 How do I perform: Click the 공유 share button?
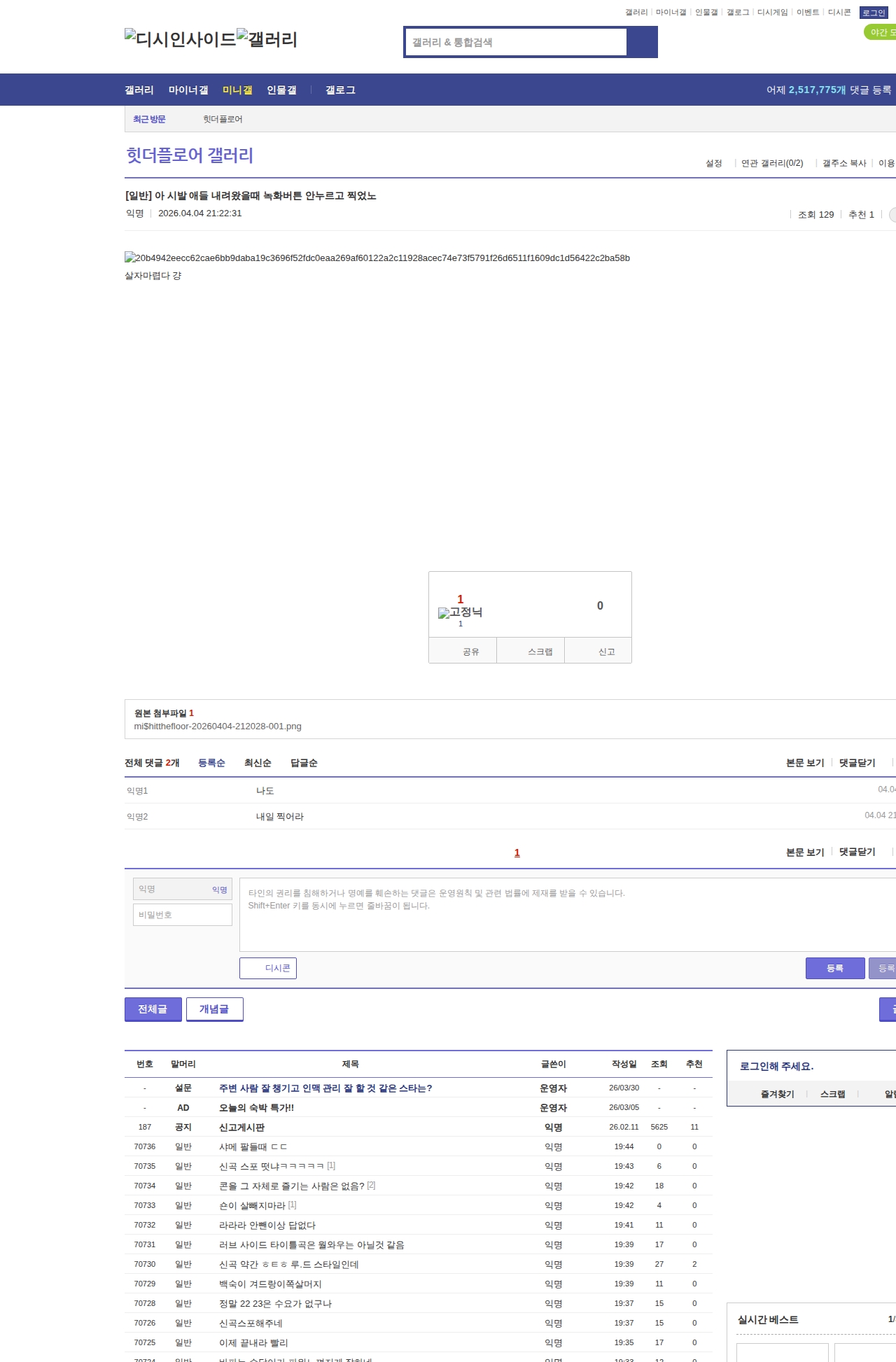click(470, 652)
